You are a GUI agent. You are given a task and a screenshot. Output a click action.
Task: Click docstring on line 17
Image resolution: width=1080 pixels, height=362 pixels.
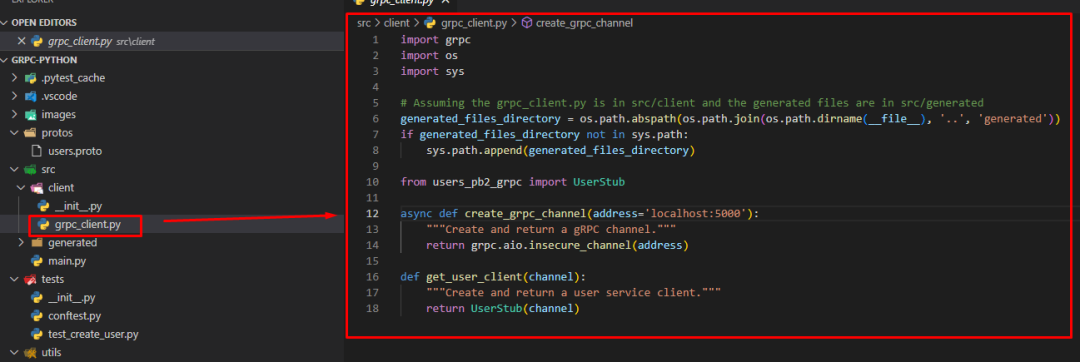click(573, 293)
